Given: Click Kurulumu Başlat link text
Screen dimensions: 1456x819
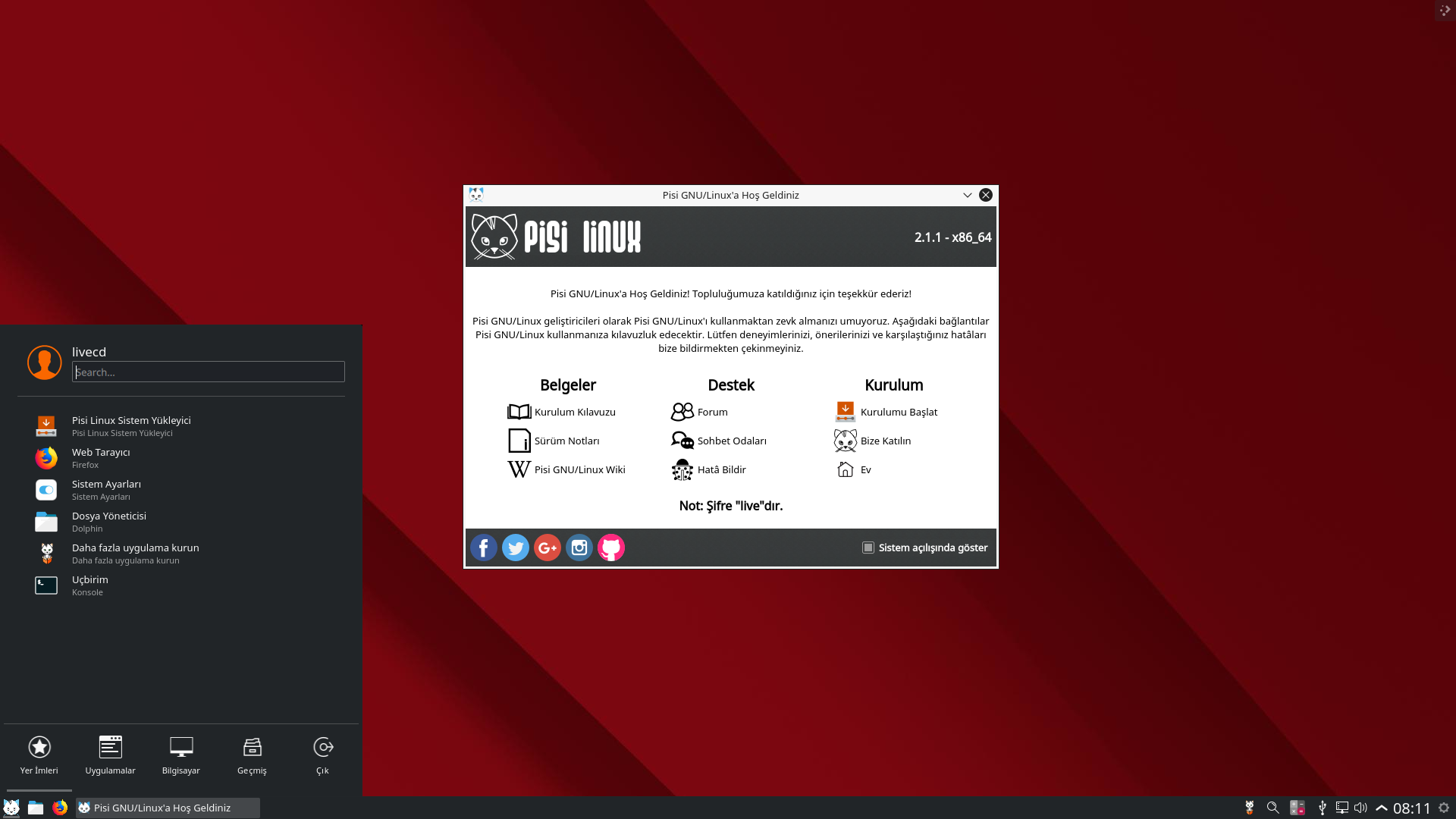Looking at the screenshot, I should [x=899, y=412].
